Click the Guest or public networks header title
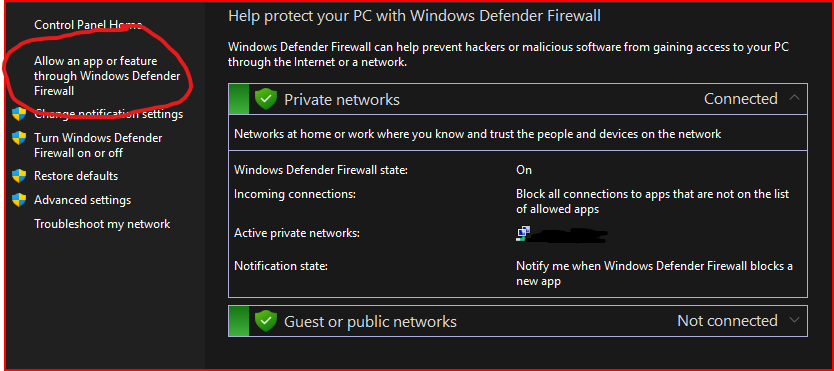The image size is (834, 371). [370, 321]
